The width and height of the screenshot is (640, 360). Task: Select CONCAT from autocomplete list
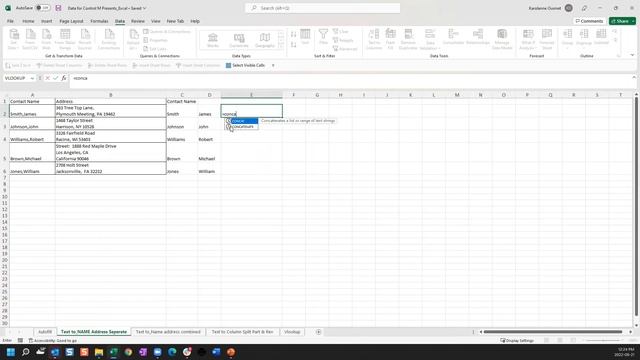(244, 121)
